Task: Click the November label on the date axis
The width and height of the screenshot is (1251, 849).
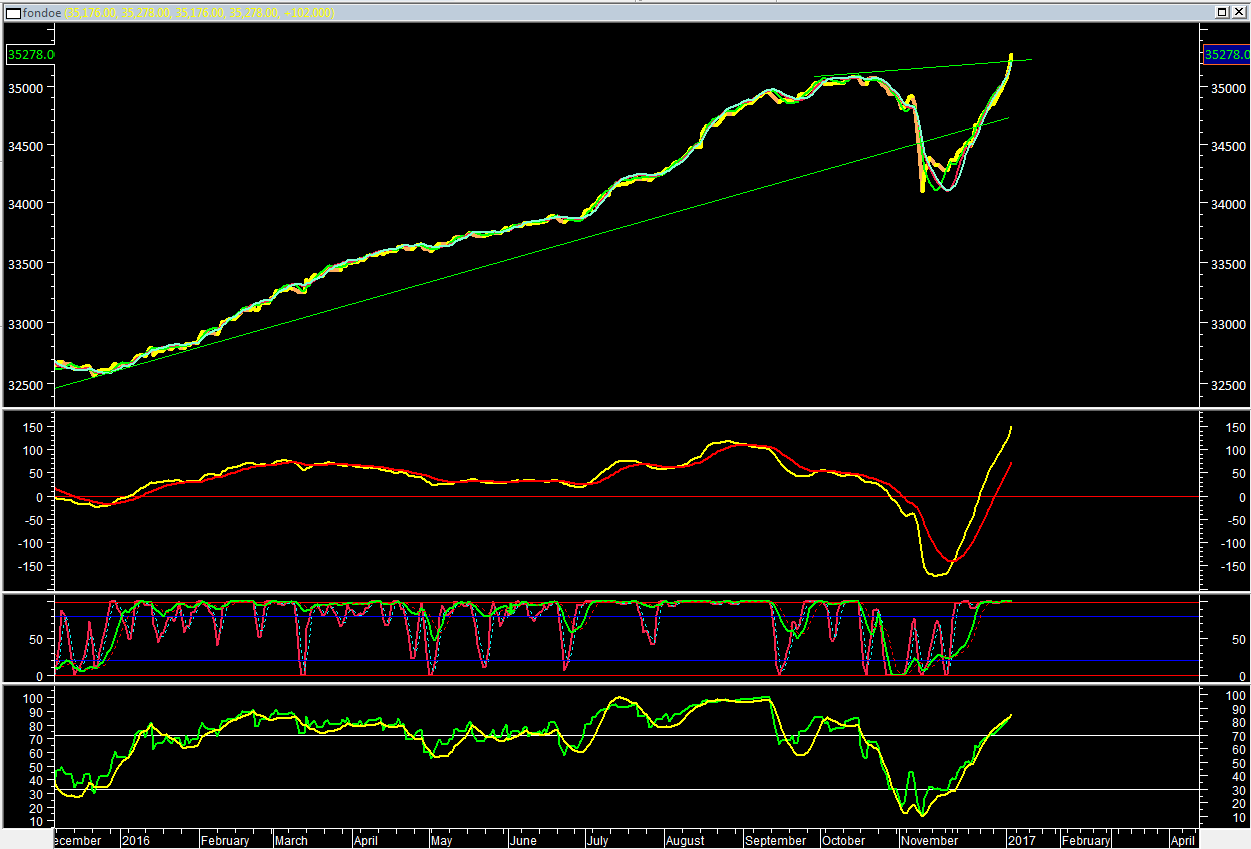Action: (x=930, y=841)
